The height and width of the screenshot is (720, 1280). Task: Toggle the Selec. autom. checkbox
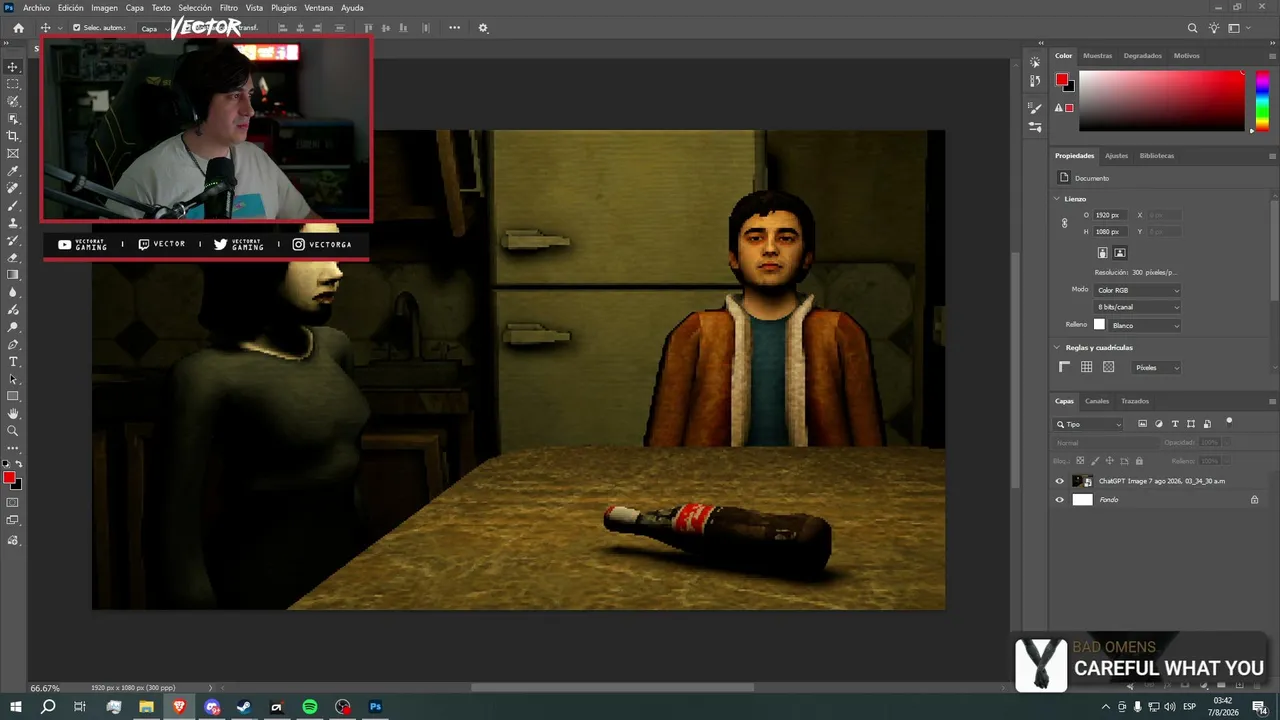76,28
